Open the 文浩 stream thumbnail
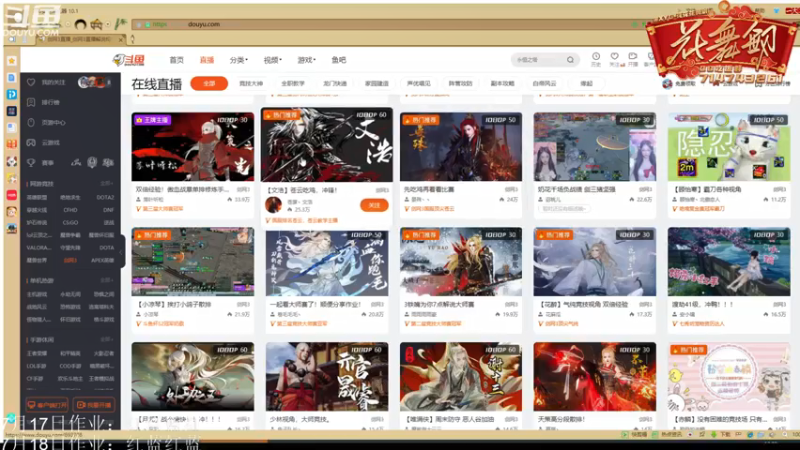 click(327, 145)
